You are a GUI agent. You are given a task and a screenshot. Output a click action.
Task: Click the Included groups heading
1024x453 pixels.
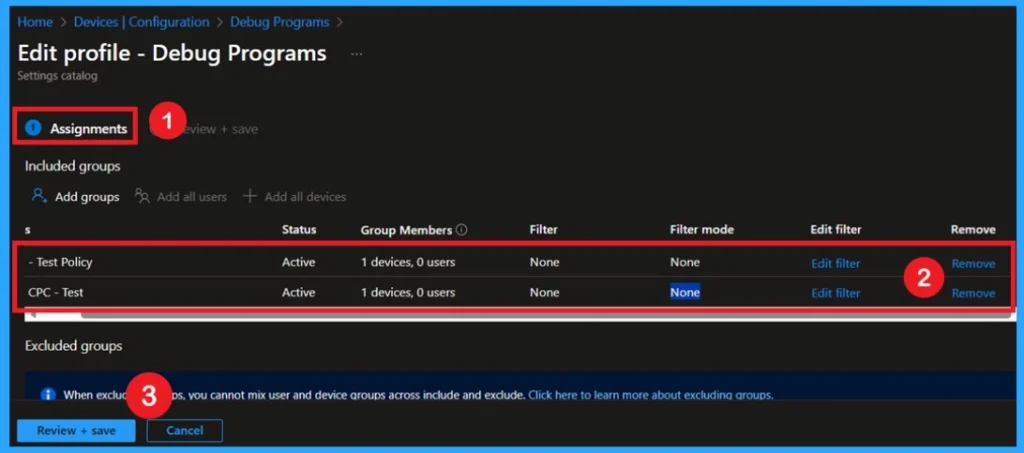coord(72,166)
